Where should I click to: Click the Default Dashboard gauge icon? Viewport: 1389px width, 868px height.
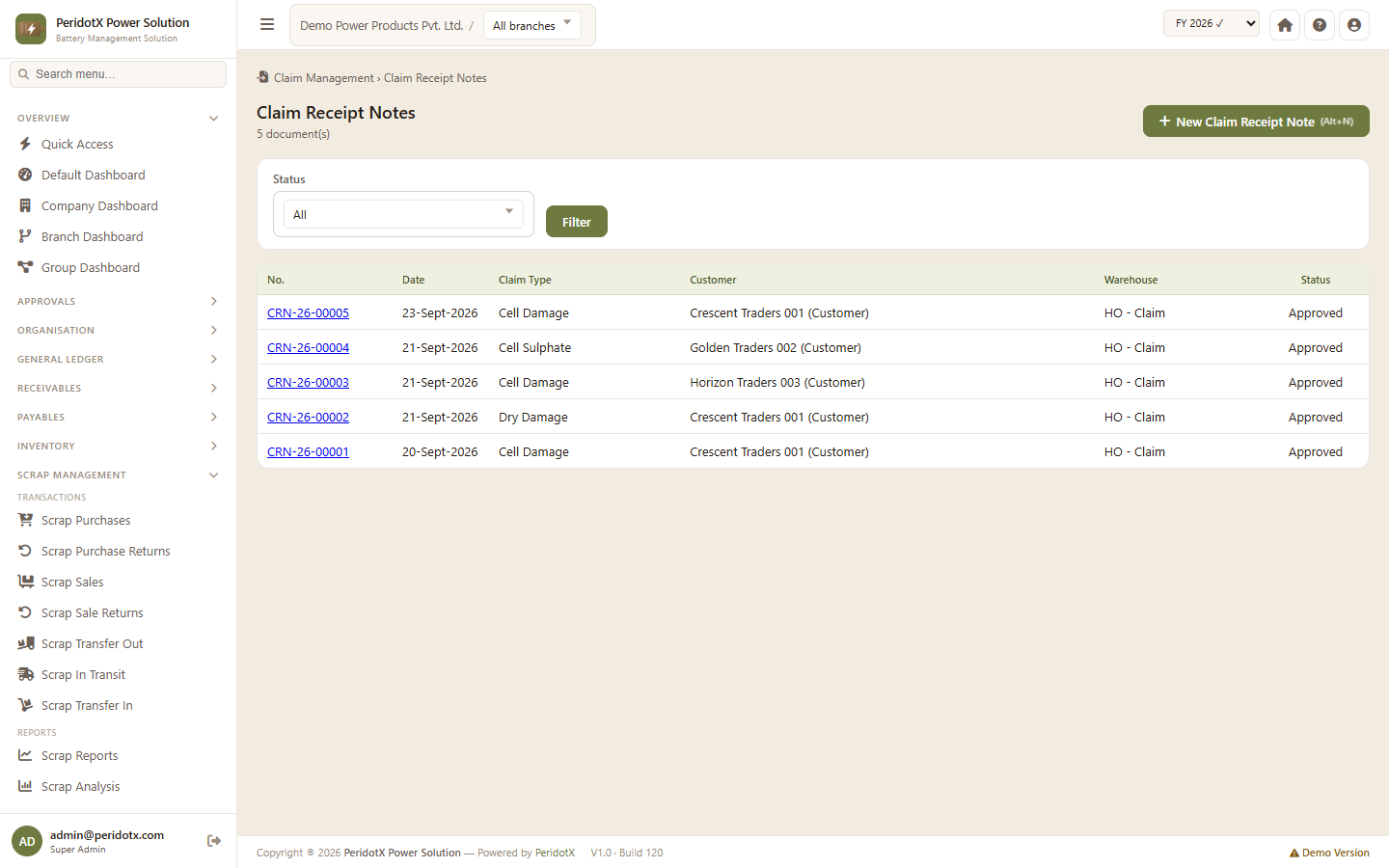point(25,175)
